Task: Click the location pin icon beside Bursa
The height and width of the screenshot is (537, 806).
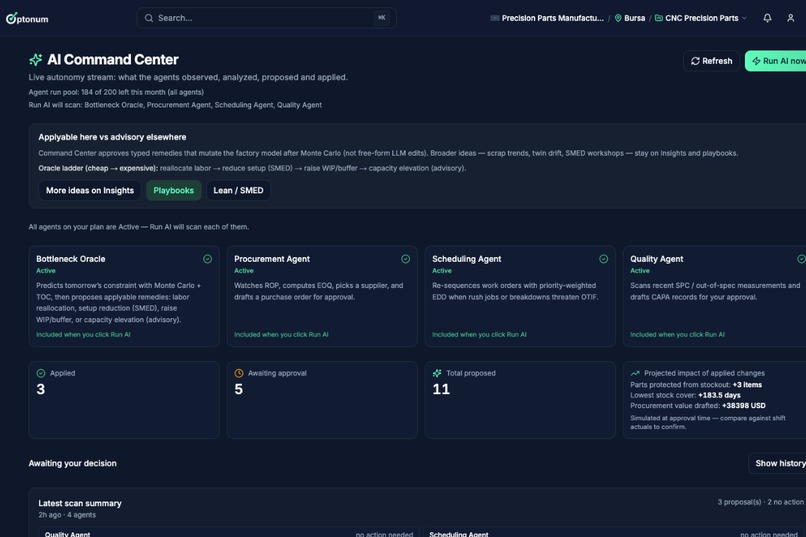Action: (x=618, y=18)
